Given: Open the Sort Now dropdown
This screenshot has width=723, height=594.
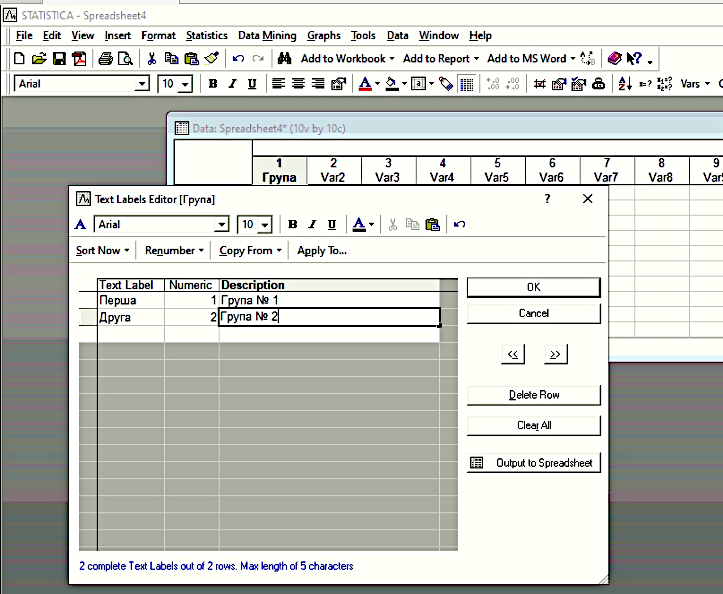Looking at the screenshot, I should coord(103,250).
